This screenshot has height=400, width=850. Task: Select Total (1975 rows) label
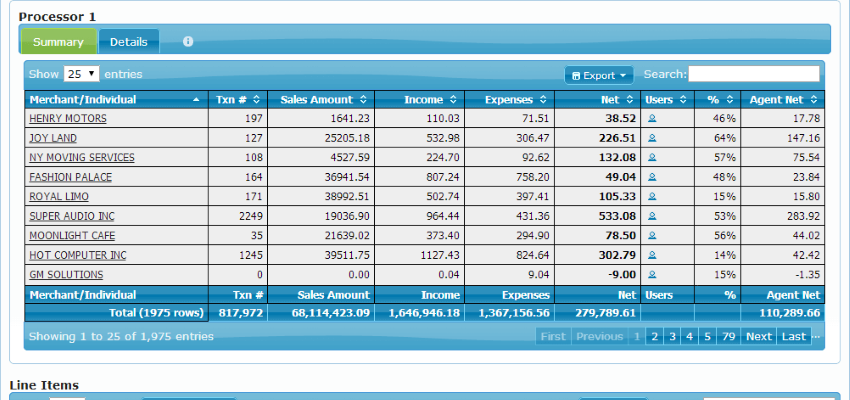click(x=157, y=313)
